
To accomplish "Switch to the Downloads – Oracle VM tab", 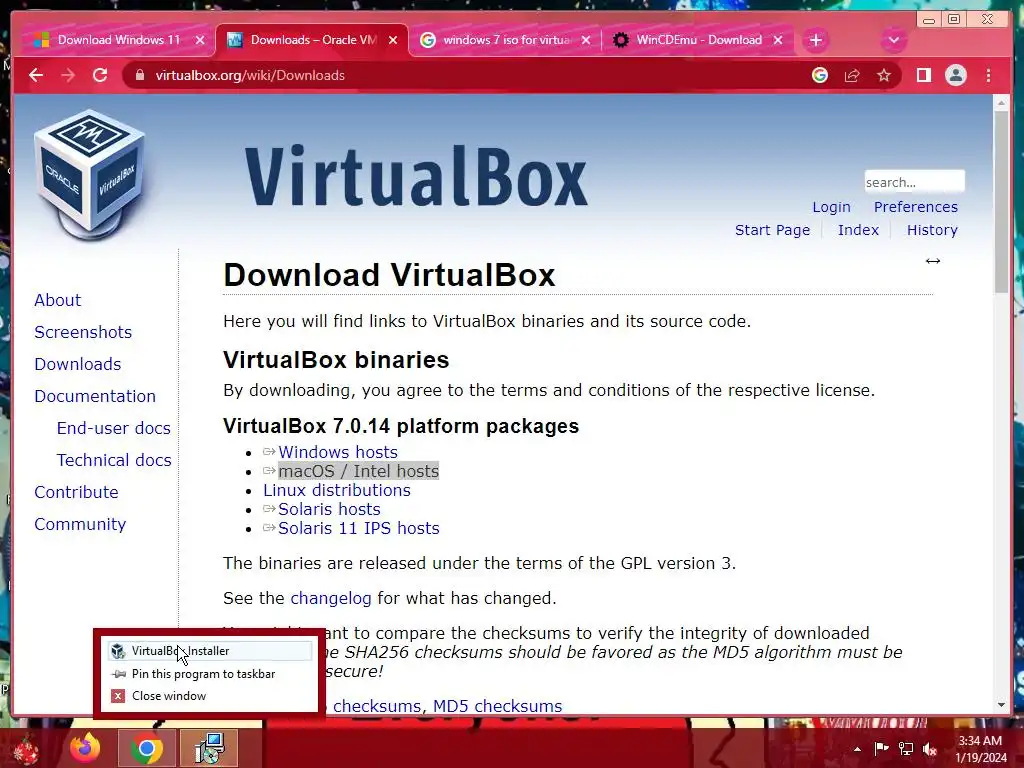I will coord(312,40).
